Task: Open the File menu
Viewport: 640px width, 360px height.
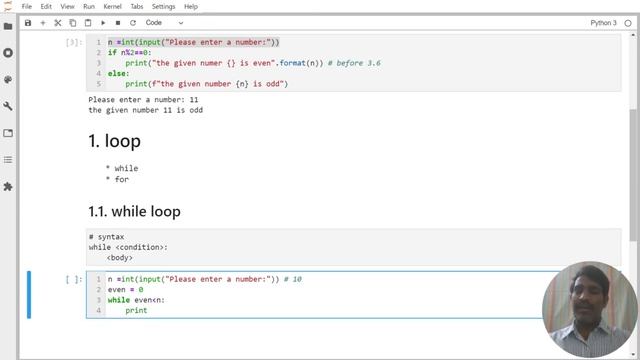Action: tap(27, 7)
